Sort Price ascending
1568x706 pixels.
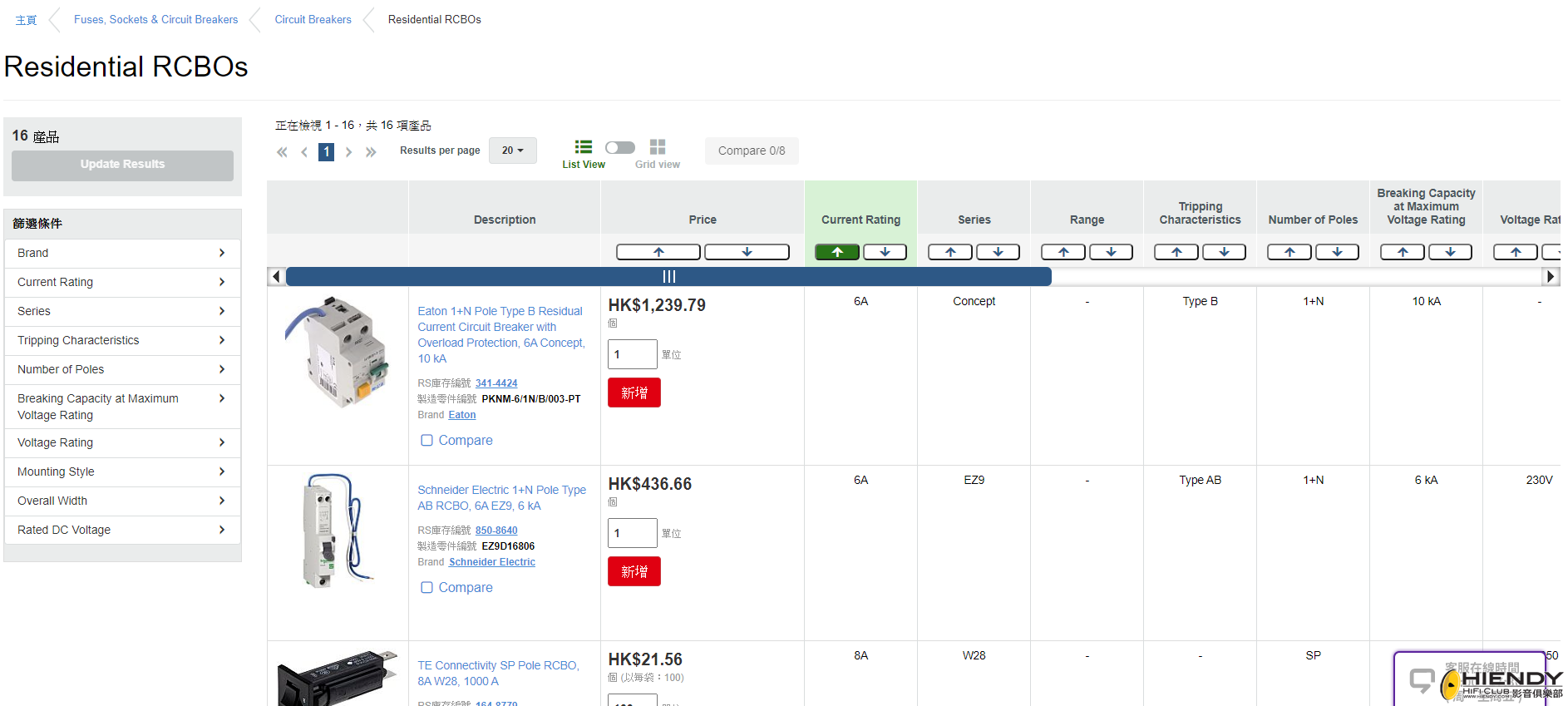658,252
